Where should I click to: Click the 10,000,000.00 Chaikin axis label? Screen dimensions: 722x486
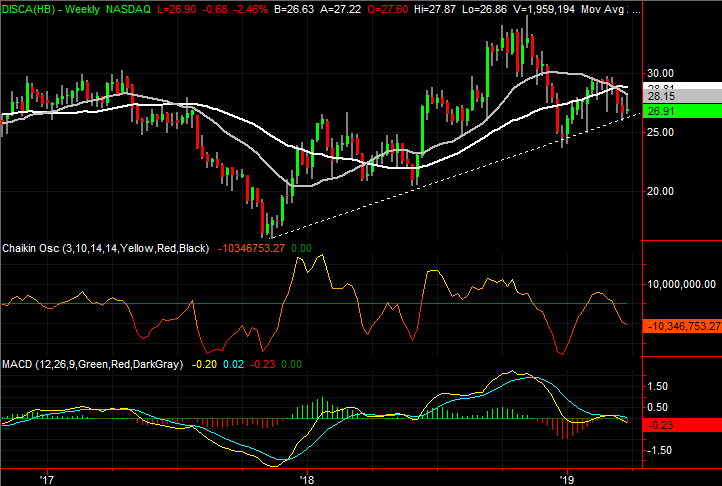[680, 284]
